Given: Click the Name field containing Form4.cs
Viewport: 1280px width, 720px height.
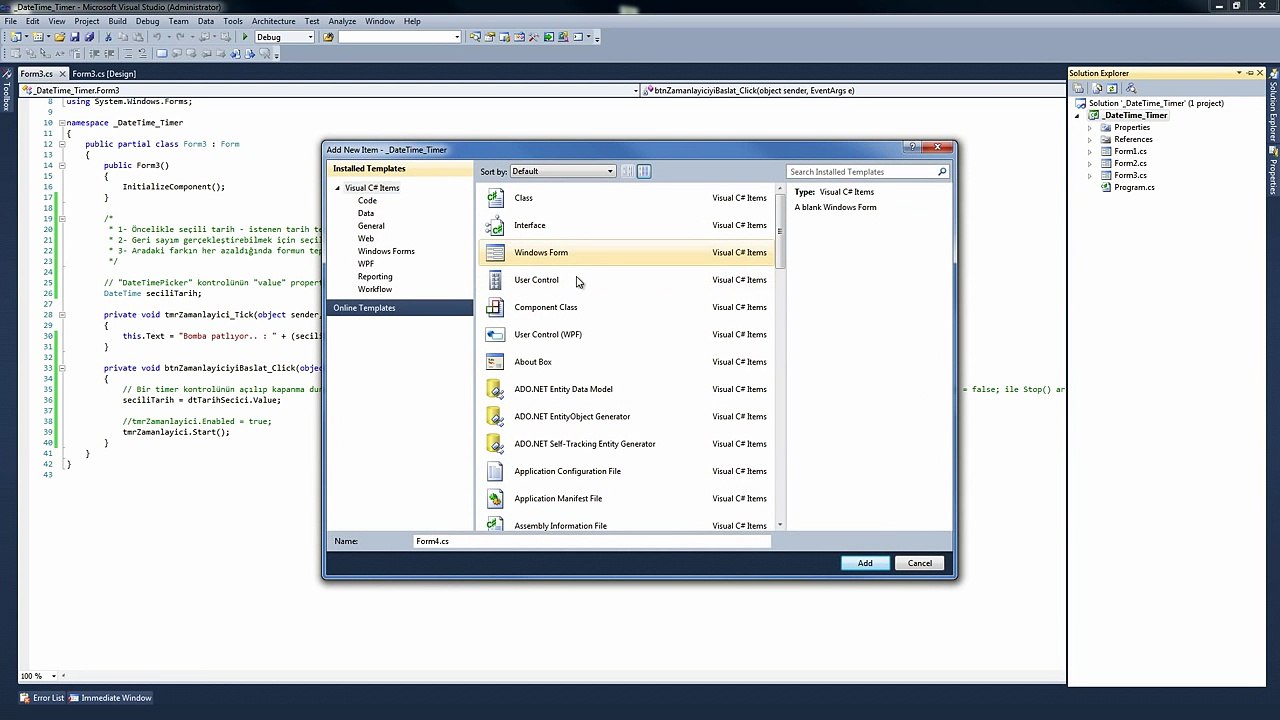Looking at the screenshot, I should (592, 541).
